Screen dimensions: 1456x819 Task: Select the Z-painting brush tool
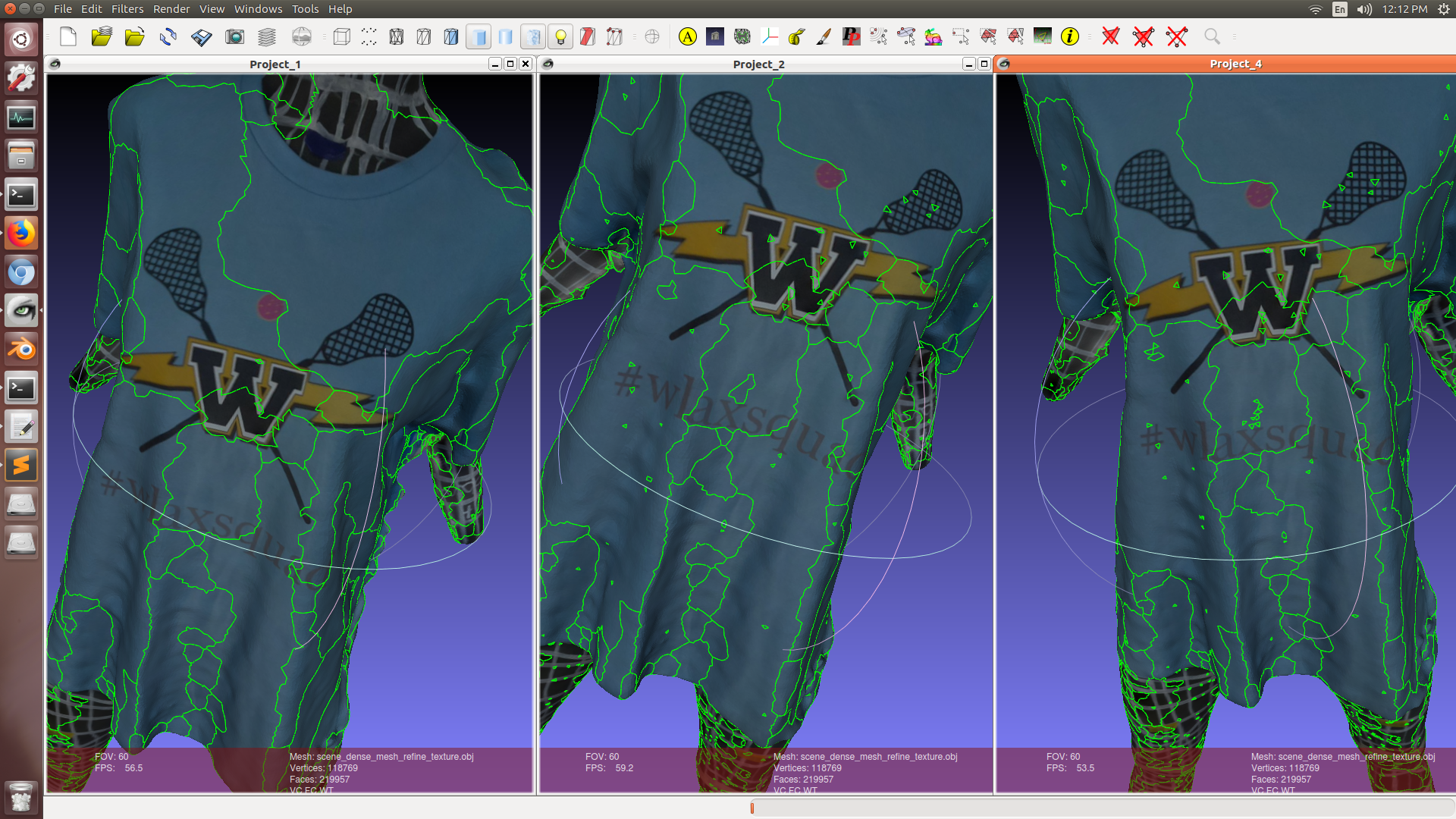pyautogui.click(x=824, y=36)
